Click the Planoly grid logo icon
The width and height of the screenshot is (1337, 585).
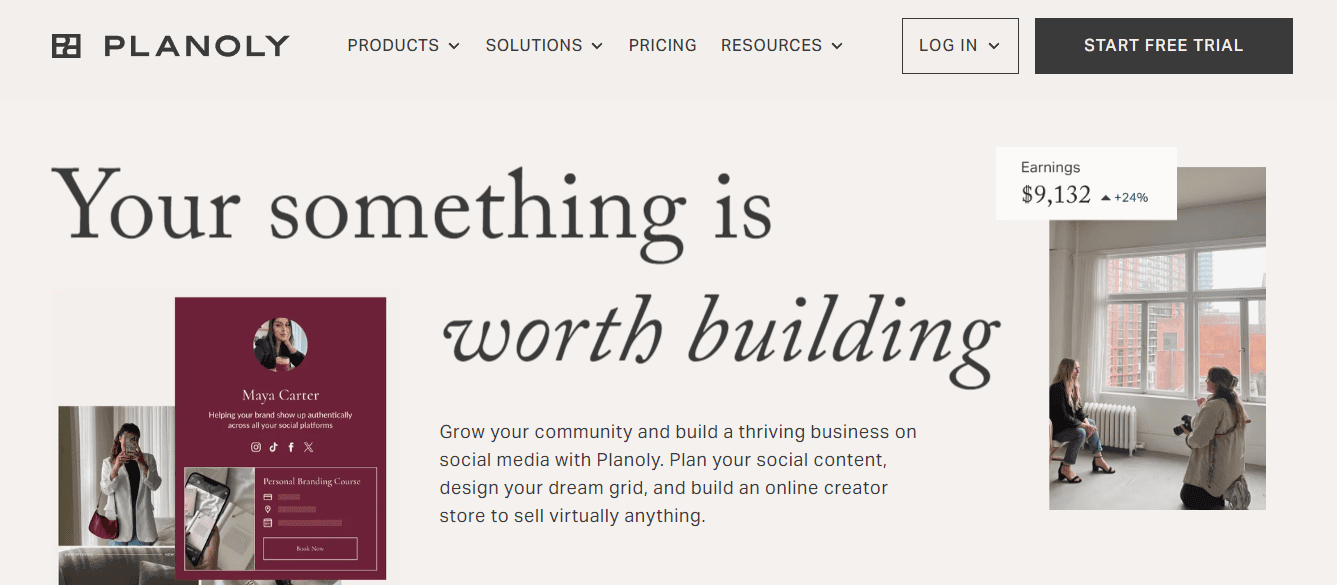click(x=66, y=46)
